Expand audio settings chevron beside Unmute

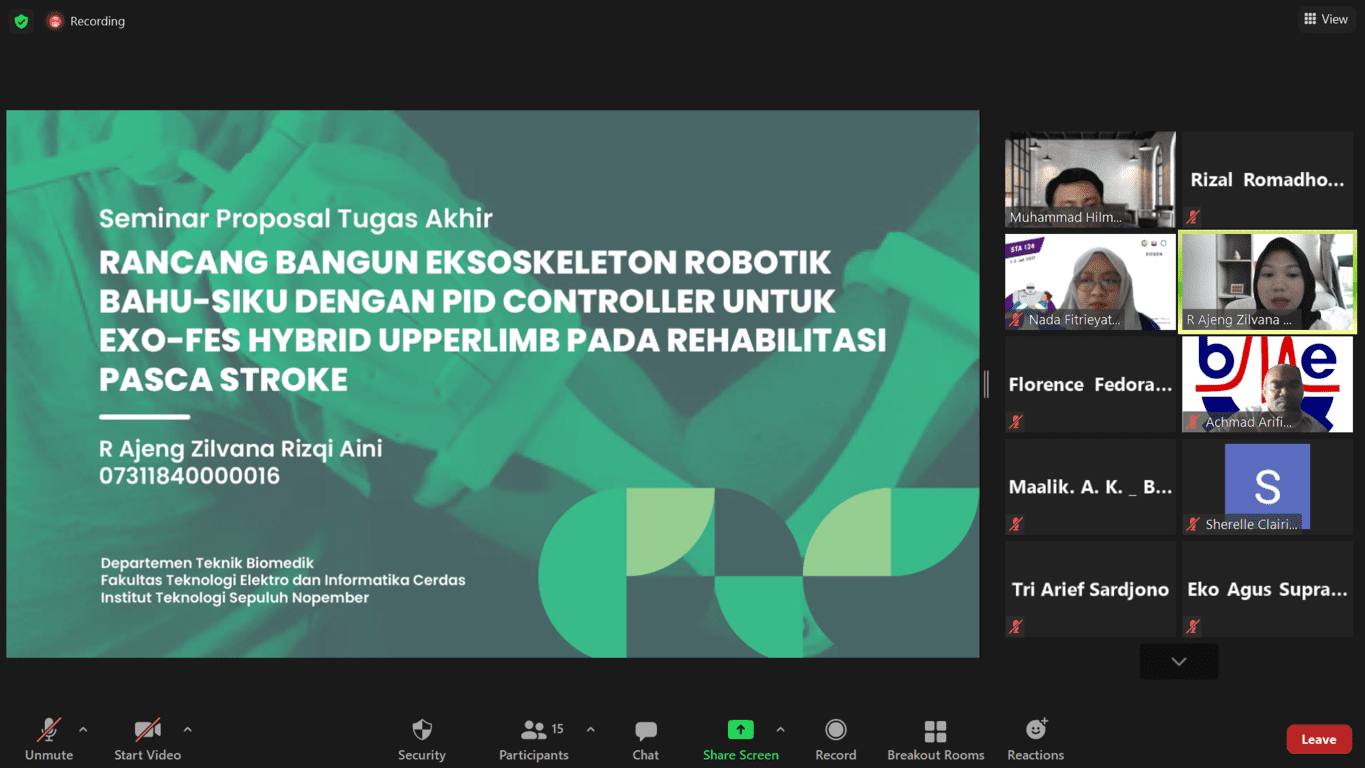[83, 729]
